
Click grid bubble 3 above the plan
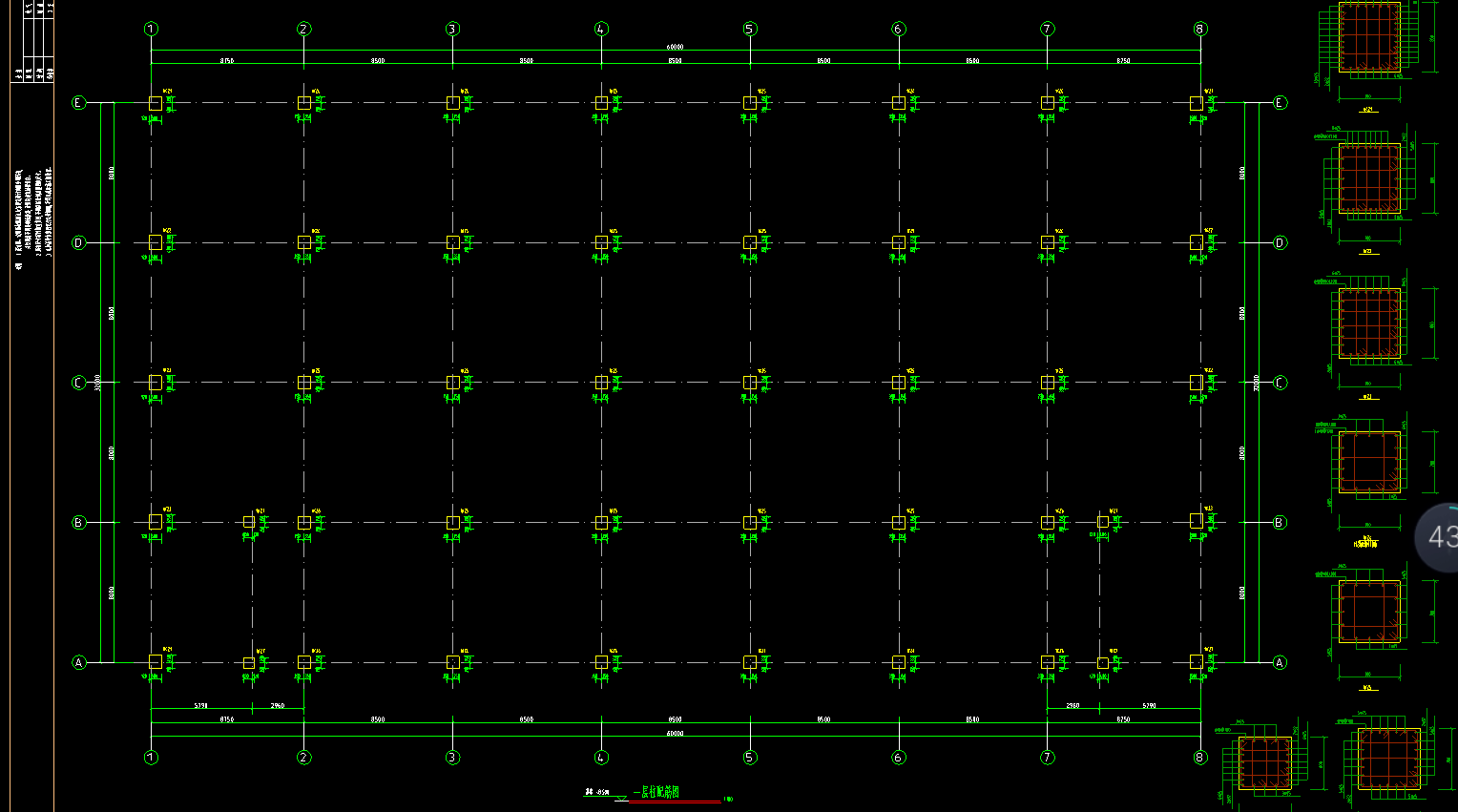[x=452, y=29]
